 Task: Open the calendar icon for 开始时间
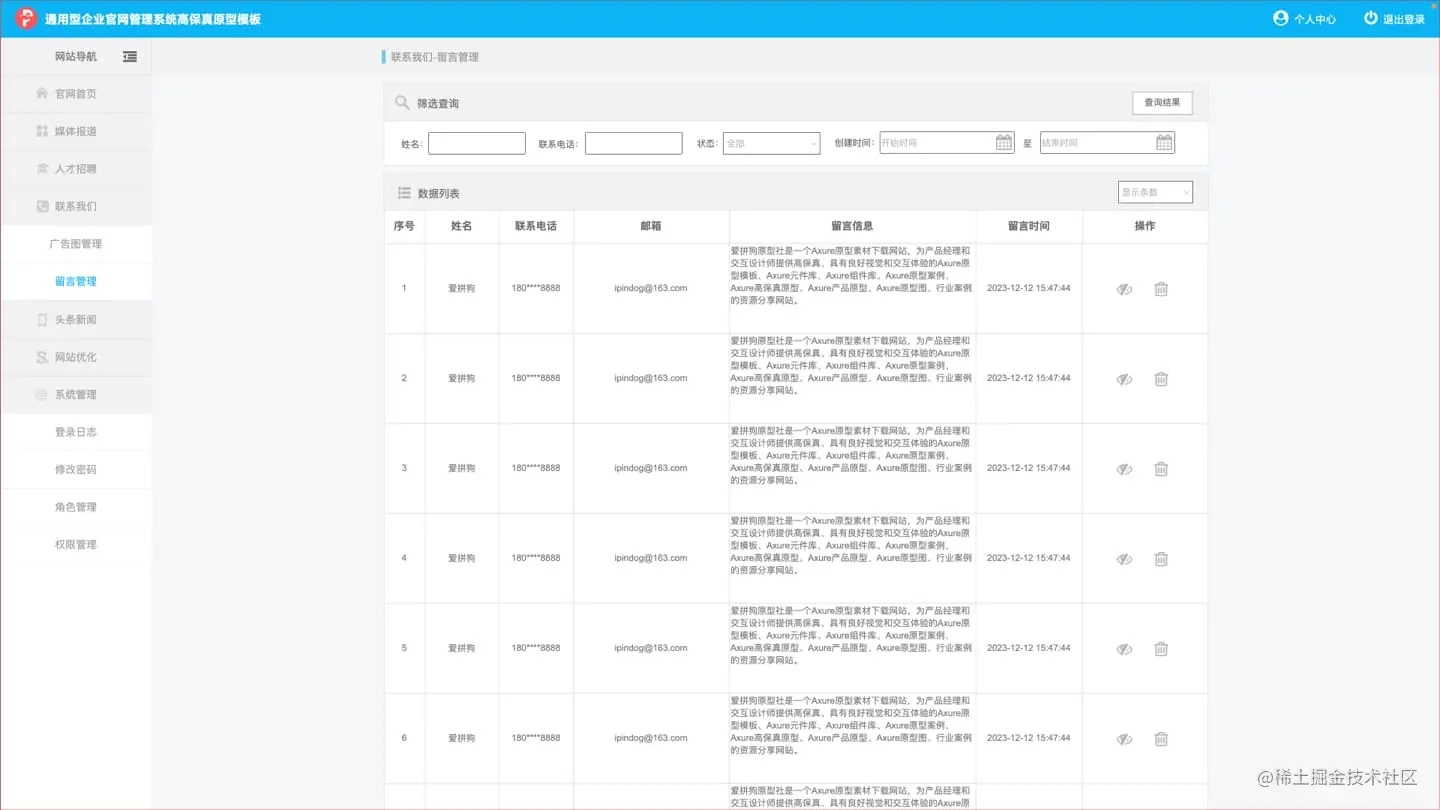click(1004, 143)
